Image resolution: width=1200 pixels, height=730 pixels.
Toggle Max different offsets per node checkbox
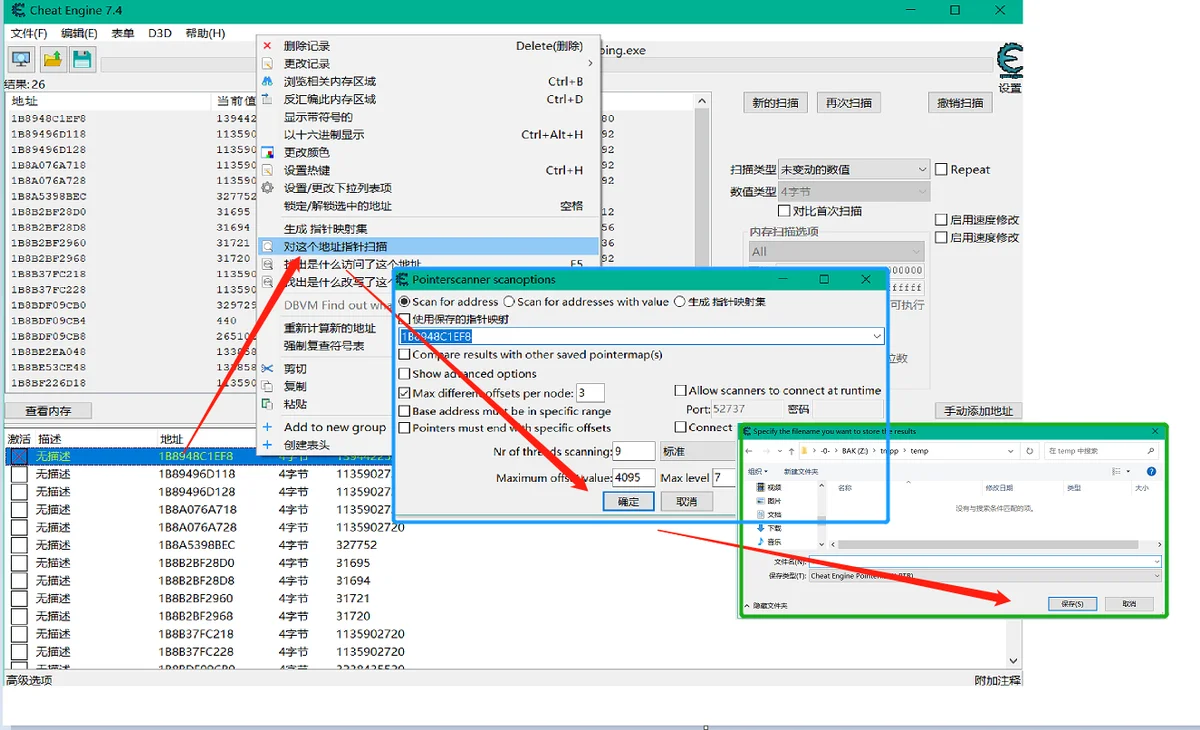[x=404, y=393]
